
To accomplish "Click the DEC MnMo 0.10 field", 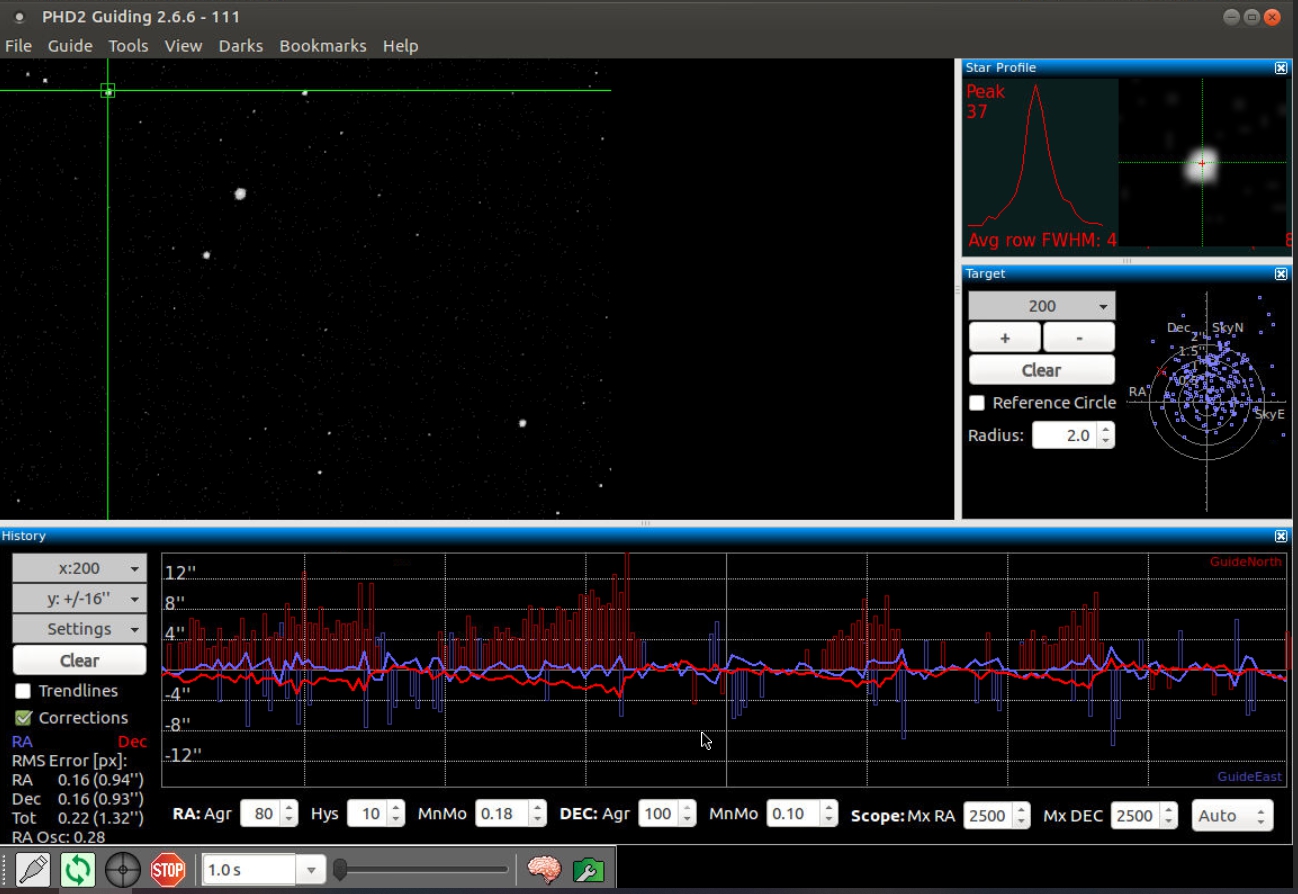I will [793, 814].
